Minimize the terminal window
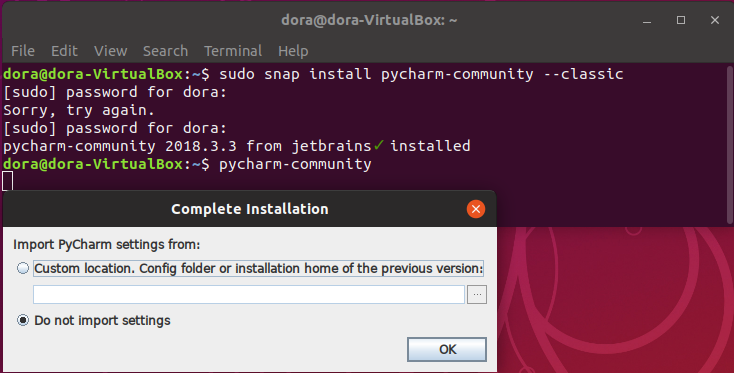This screenshot has height=373, width=734. click(647, 21)
